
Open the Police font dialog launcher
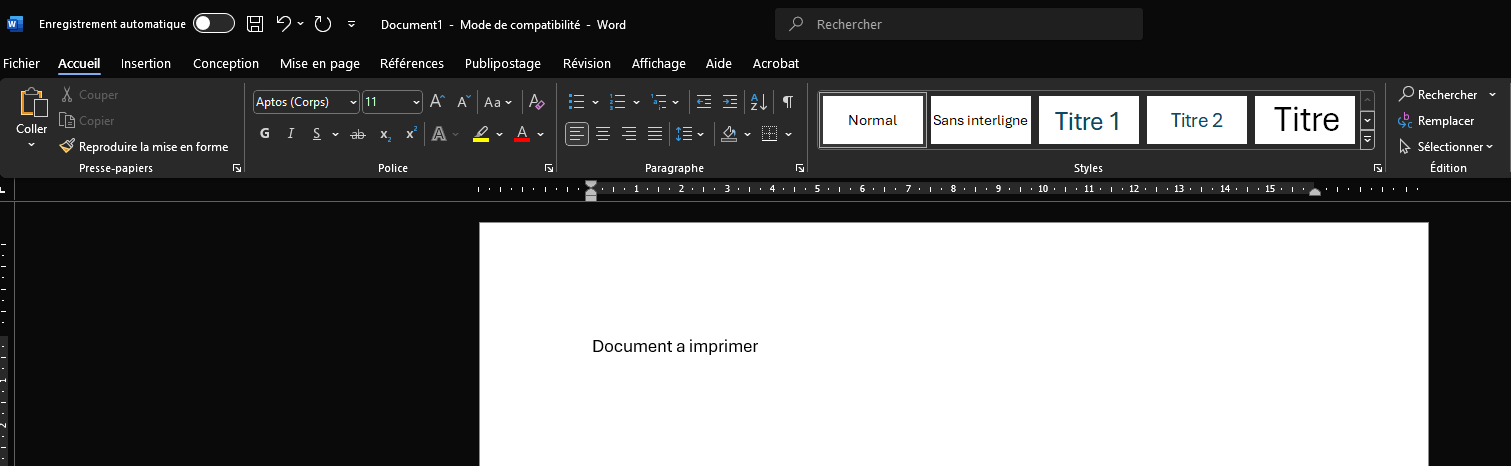549,169
